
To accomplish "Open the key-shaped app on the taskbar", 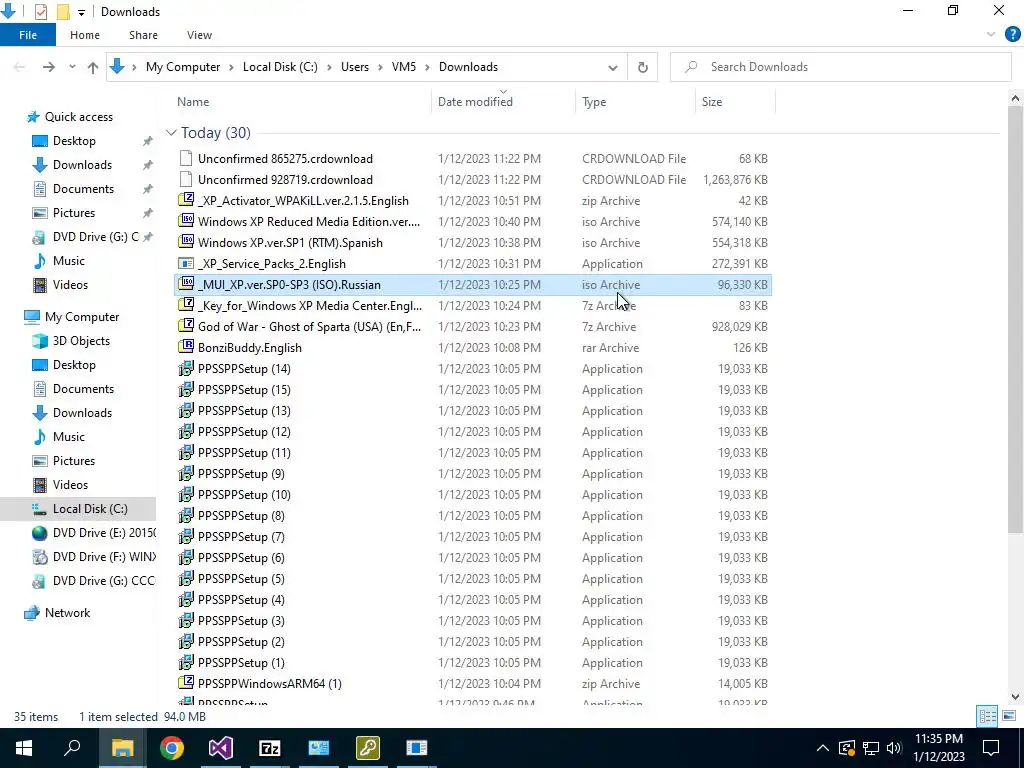I will pyautogui.click(x=368, y=748).
